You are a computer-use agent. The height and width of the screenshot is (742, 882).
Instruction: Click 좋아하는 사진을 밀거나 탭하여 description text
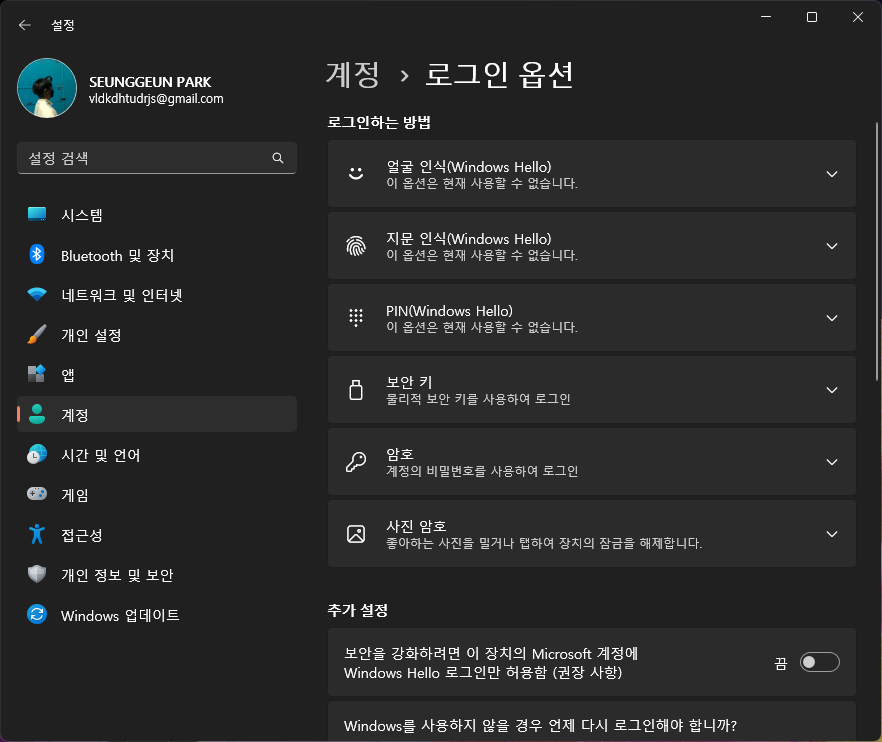click(x=544, y=543)
